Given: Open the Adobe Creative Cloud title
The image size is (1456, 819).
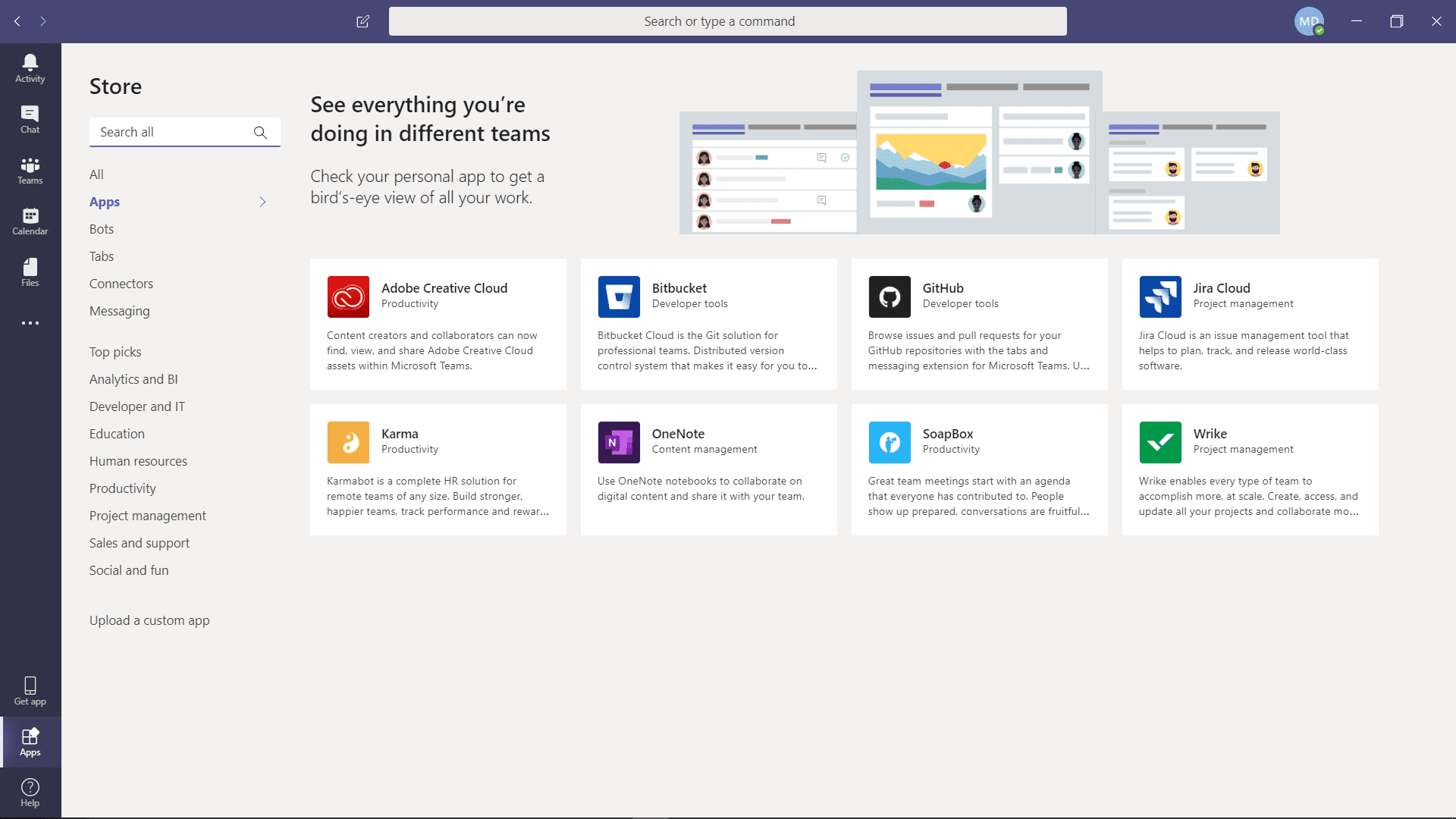Looking at the screenshot, I should coord(444,288).
